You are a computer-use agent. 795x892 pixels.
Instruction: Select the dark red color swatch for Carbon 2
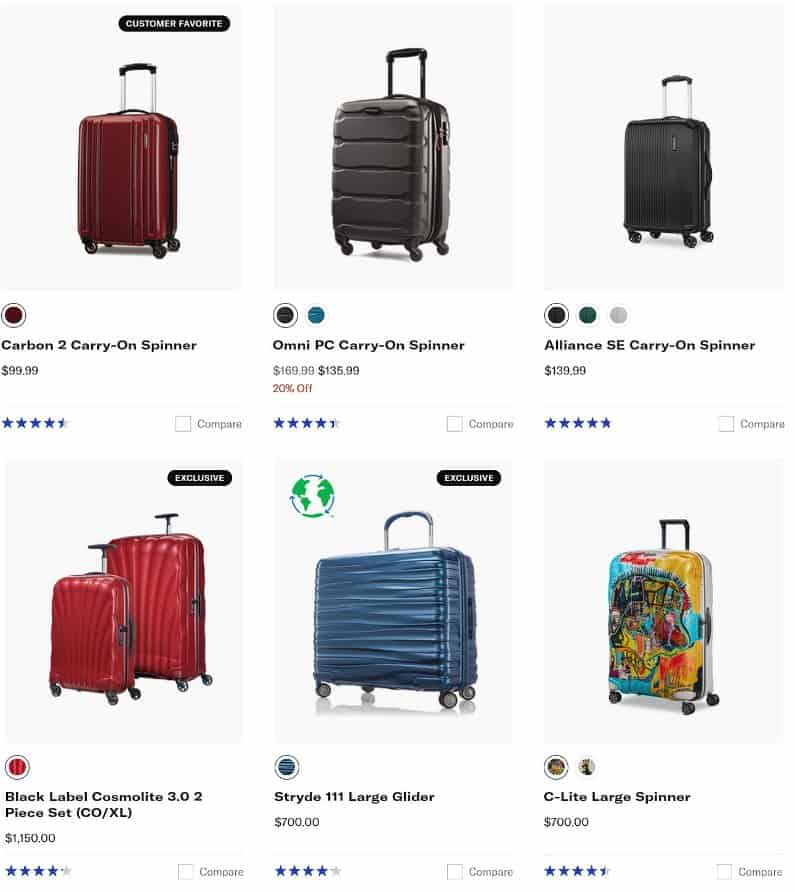14,314
